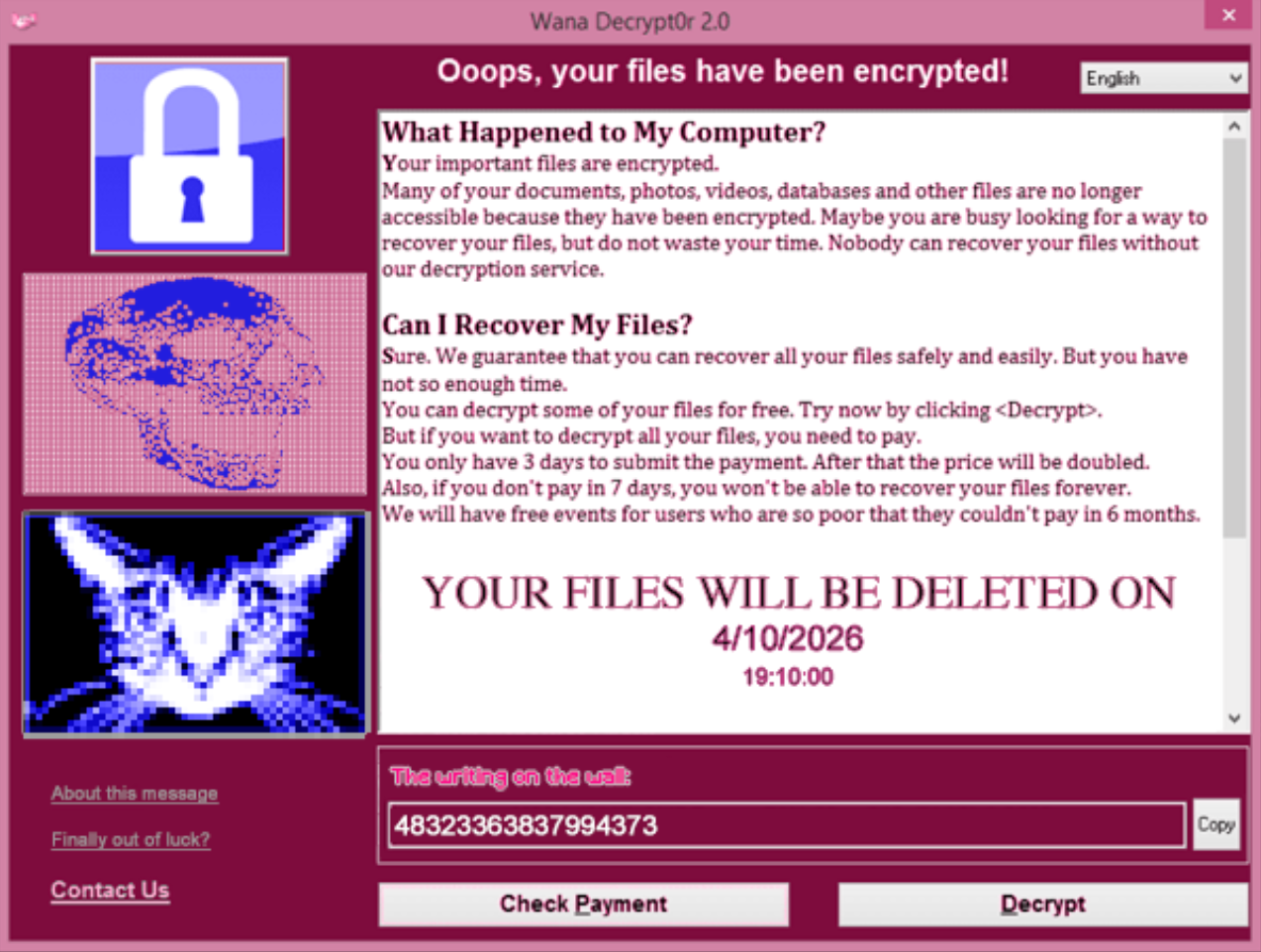Open the Contact Us link

coord(110,890)
